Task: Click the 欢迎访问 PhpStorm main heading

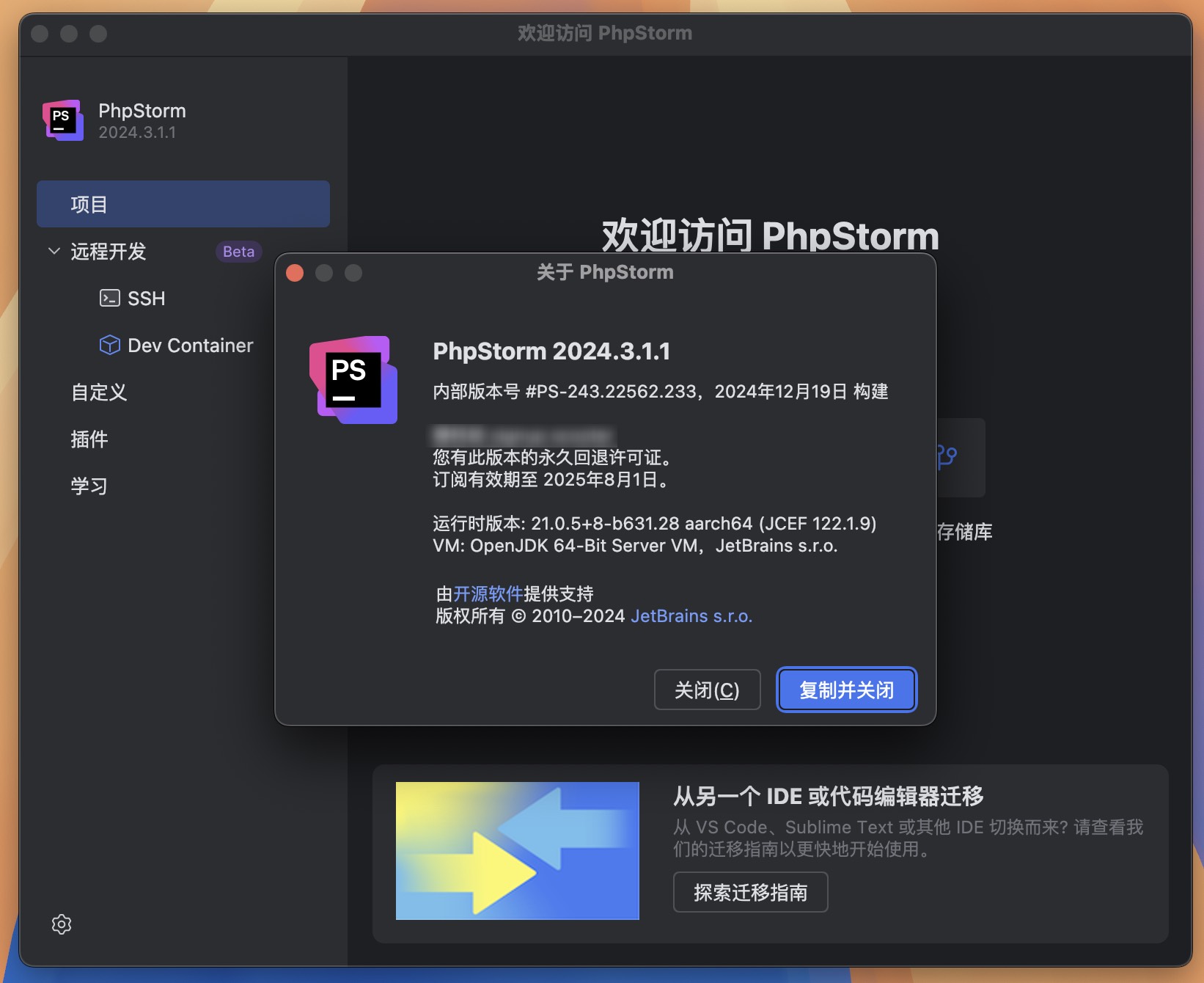Action: (770, 236)
